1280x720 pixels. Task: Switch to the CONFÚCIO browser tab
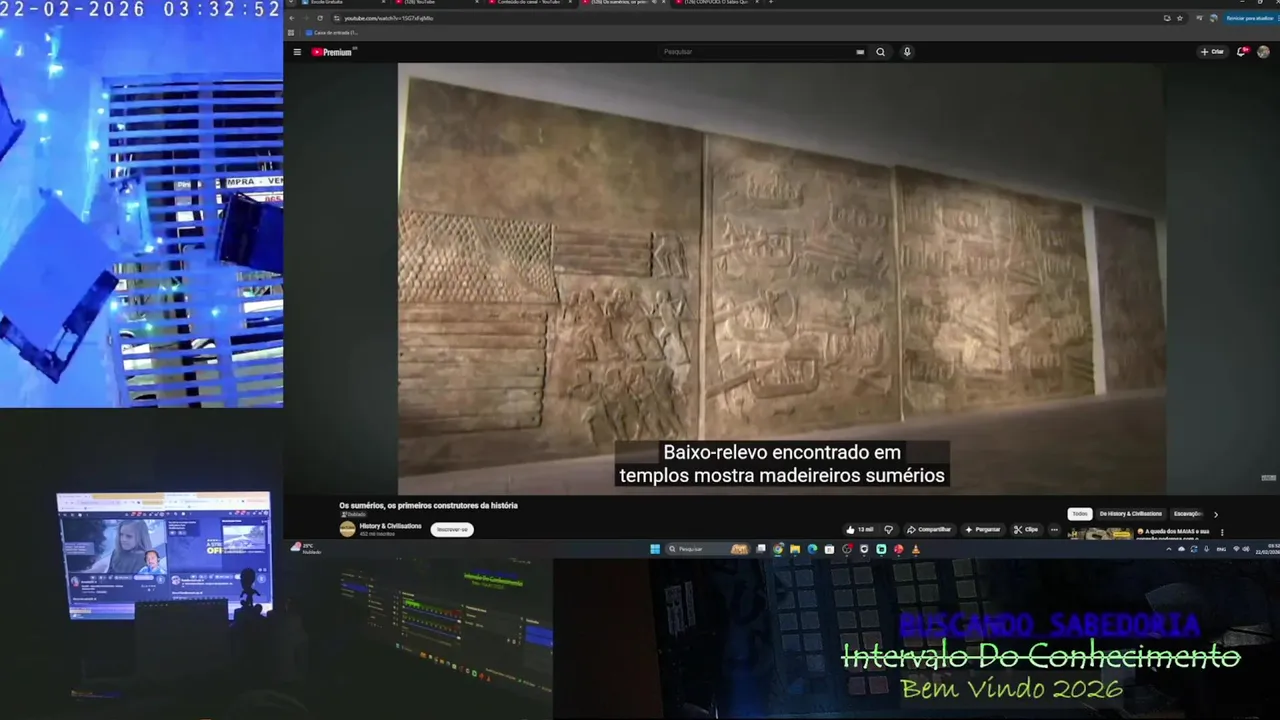click(717, 2)
